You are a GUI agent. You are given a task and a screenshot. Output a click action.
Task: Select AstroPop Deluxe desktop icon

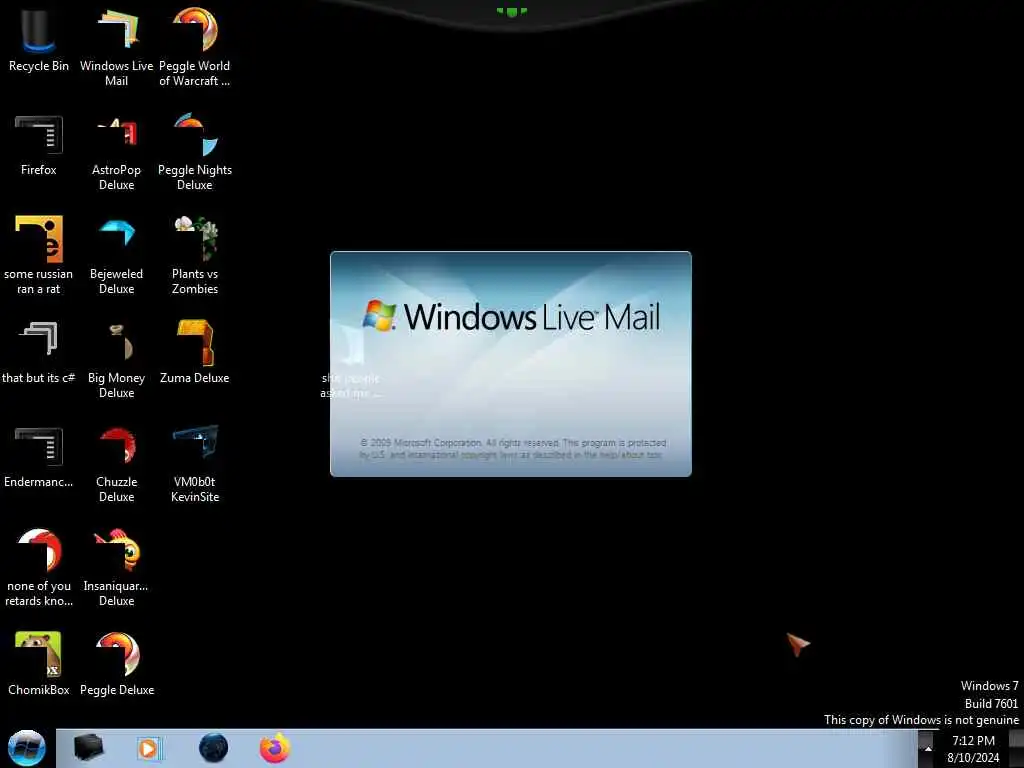pyautogui.click(x=116, y=152)
